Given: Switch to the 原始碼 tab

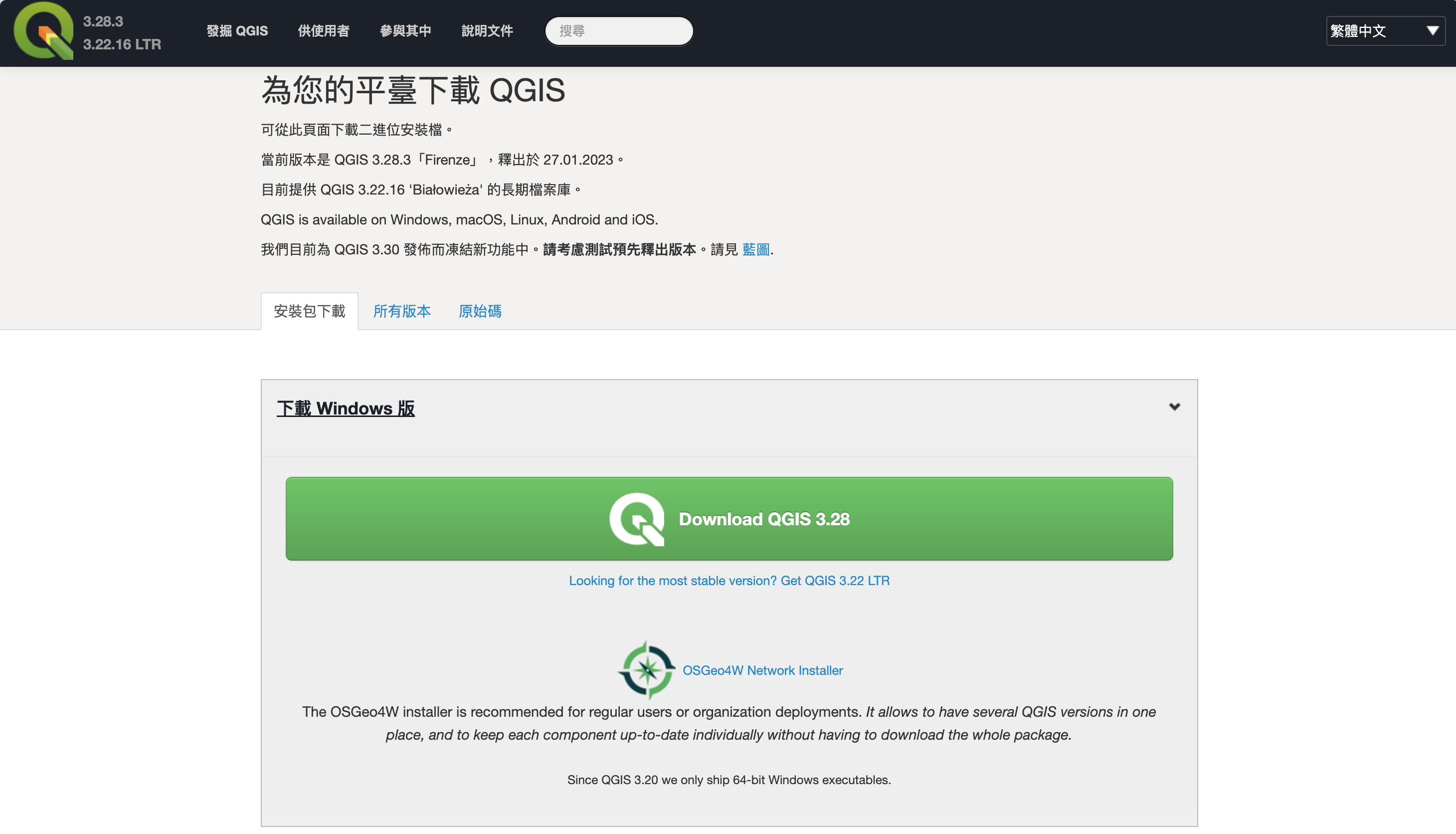Looking at the screenshot, I should (480, 311).
